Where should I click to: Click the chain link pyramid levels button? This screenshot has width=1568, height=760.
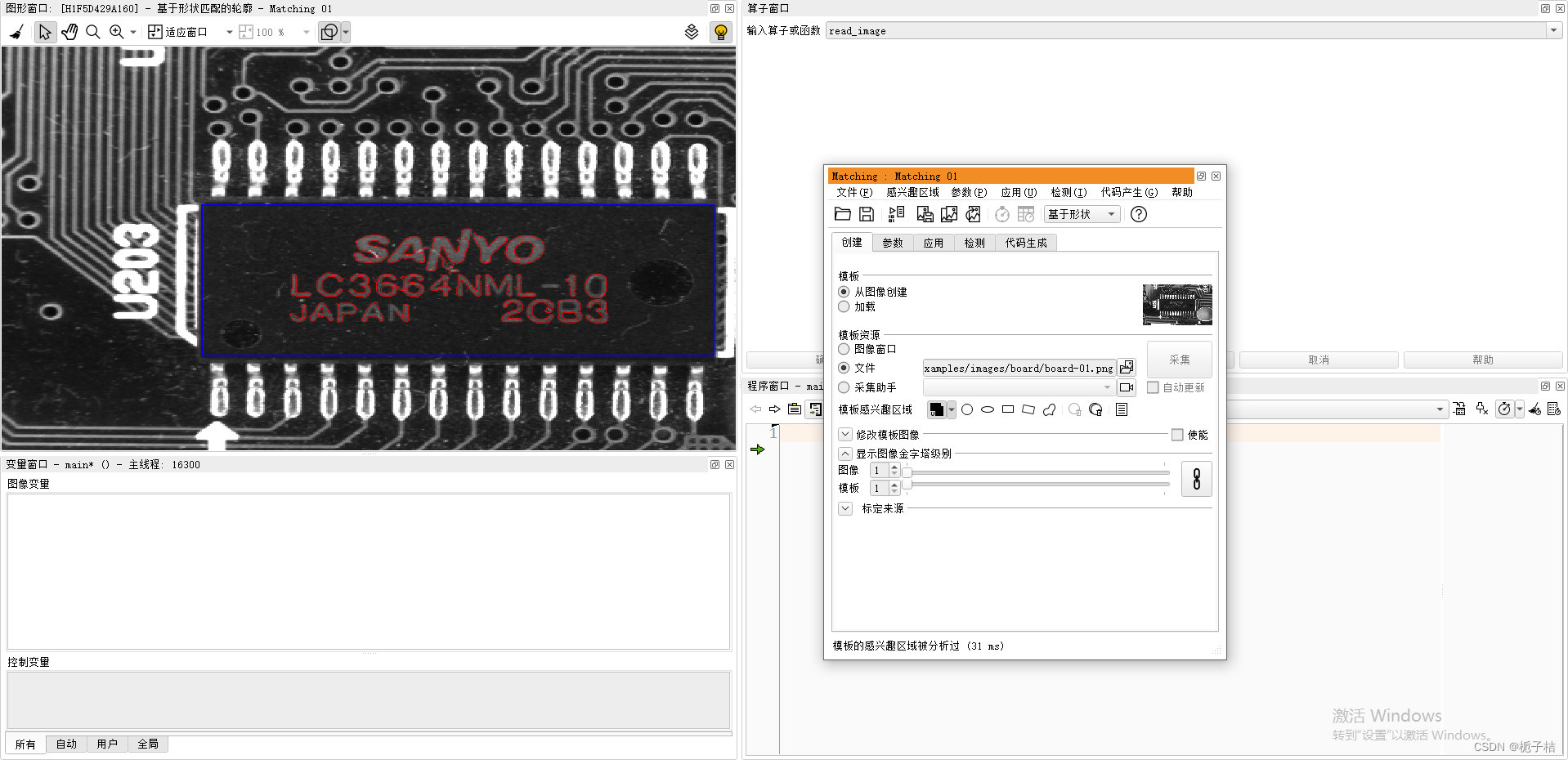coord(1197,479)
